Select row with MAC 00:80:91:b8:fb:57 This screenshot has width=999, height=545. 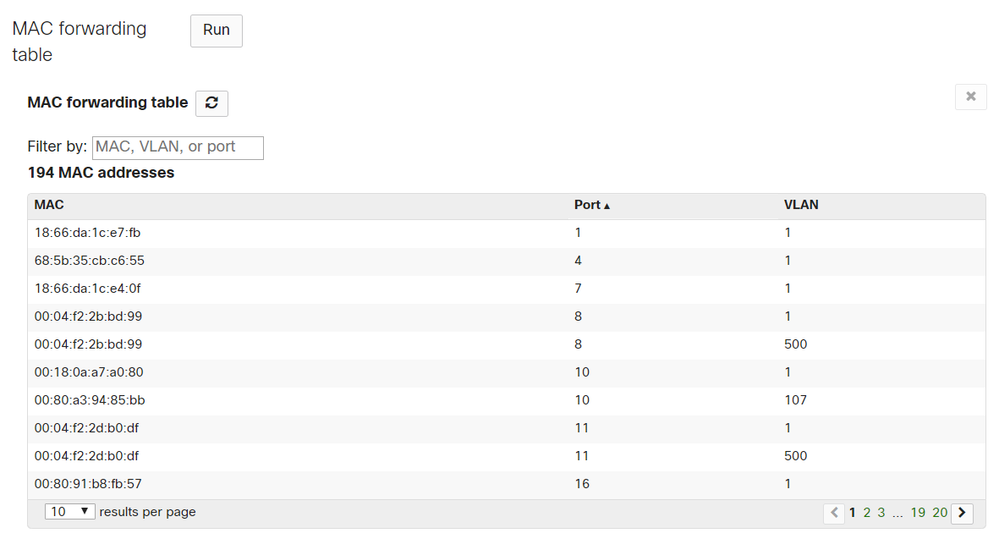[x=507, y=484]
